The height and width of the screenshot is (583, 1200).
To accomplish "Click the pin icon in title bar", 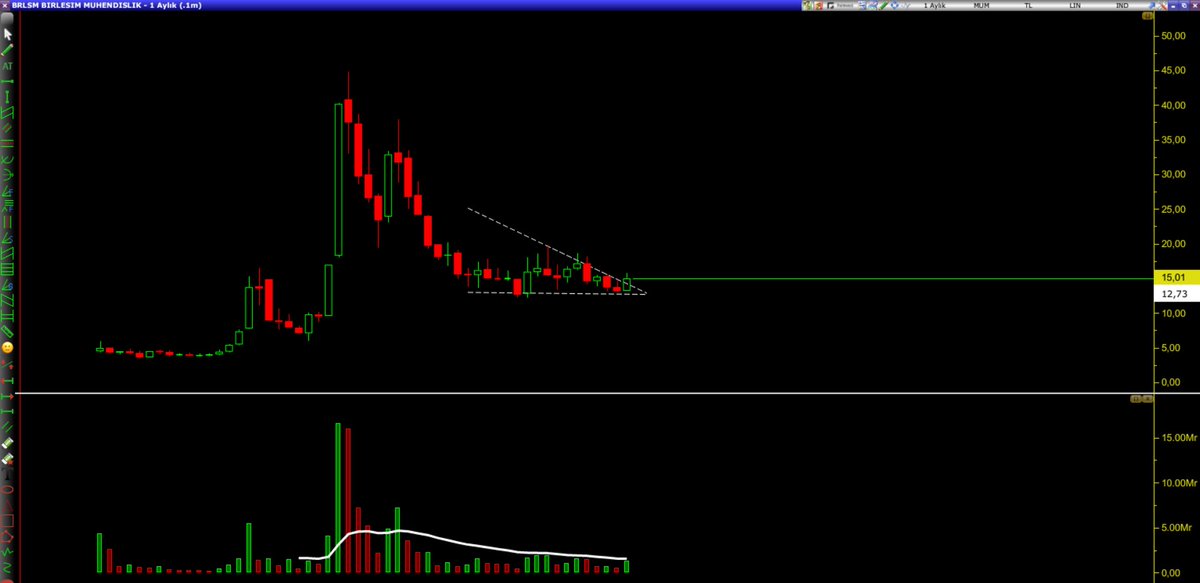I will [x=1152, y=6].
